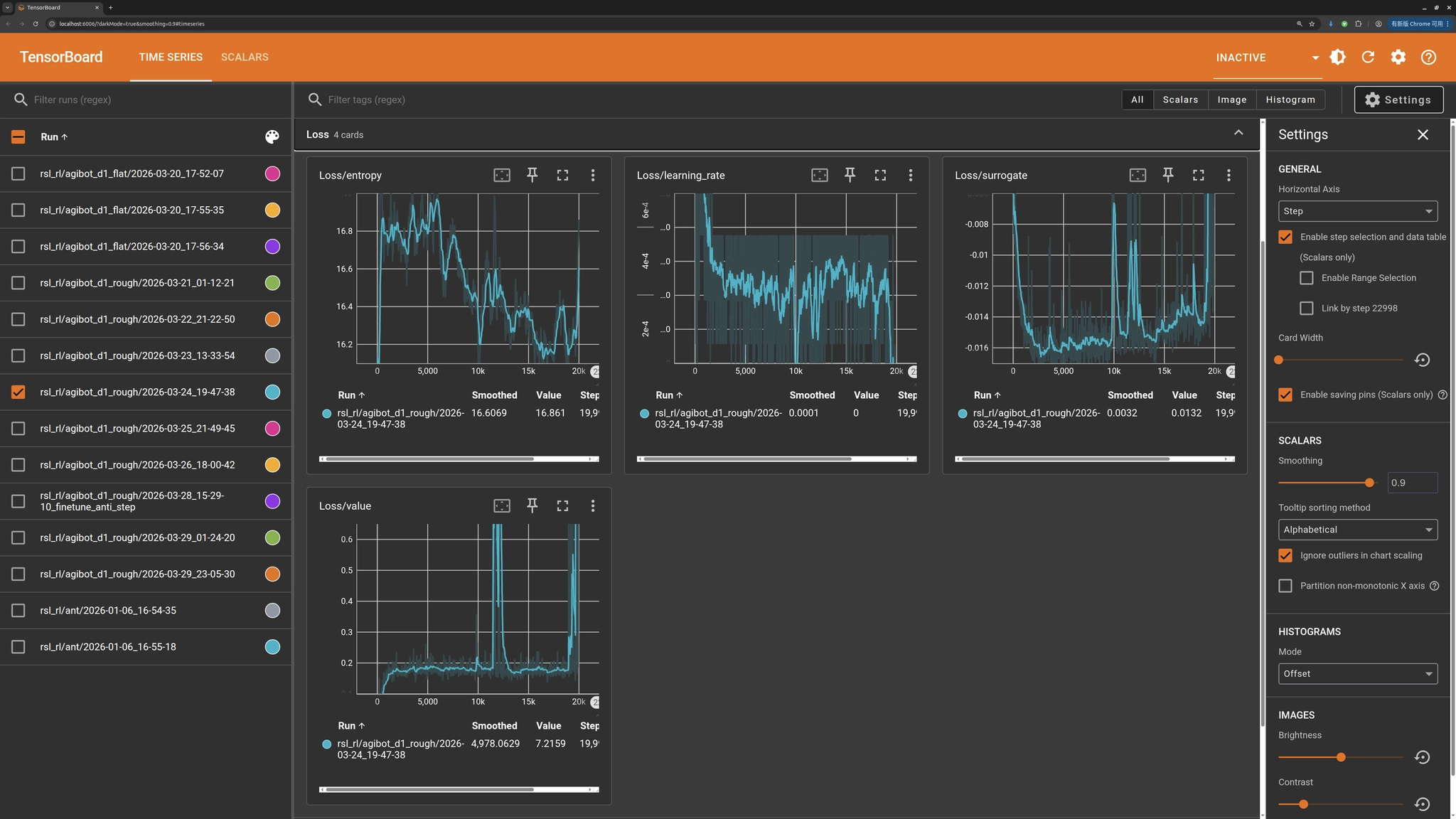The height and width of the screenshot is (819, 1456).
Task: Toggle fullscreen for Loss/surrogate chart
Action: pyautogui.click(x=1199, y=175)
